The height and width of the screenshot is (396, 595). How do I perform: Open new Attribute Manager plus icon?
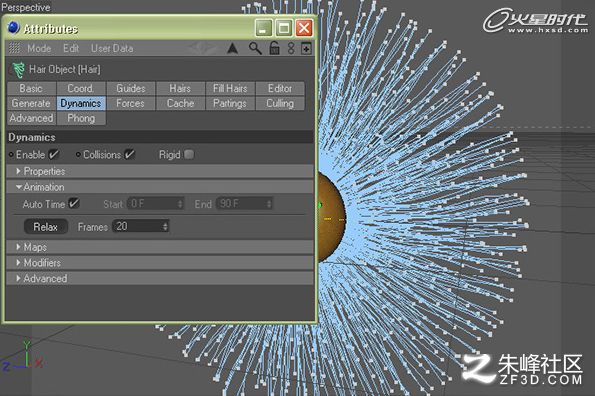tap(306, 49)
